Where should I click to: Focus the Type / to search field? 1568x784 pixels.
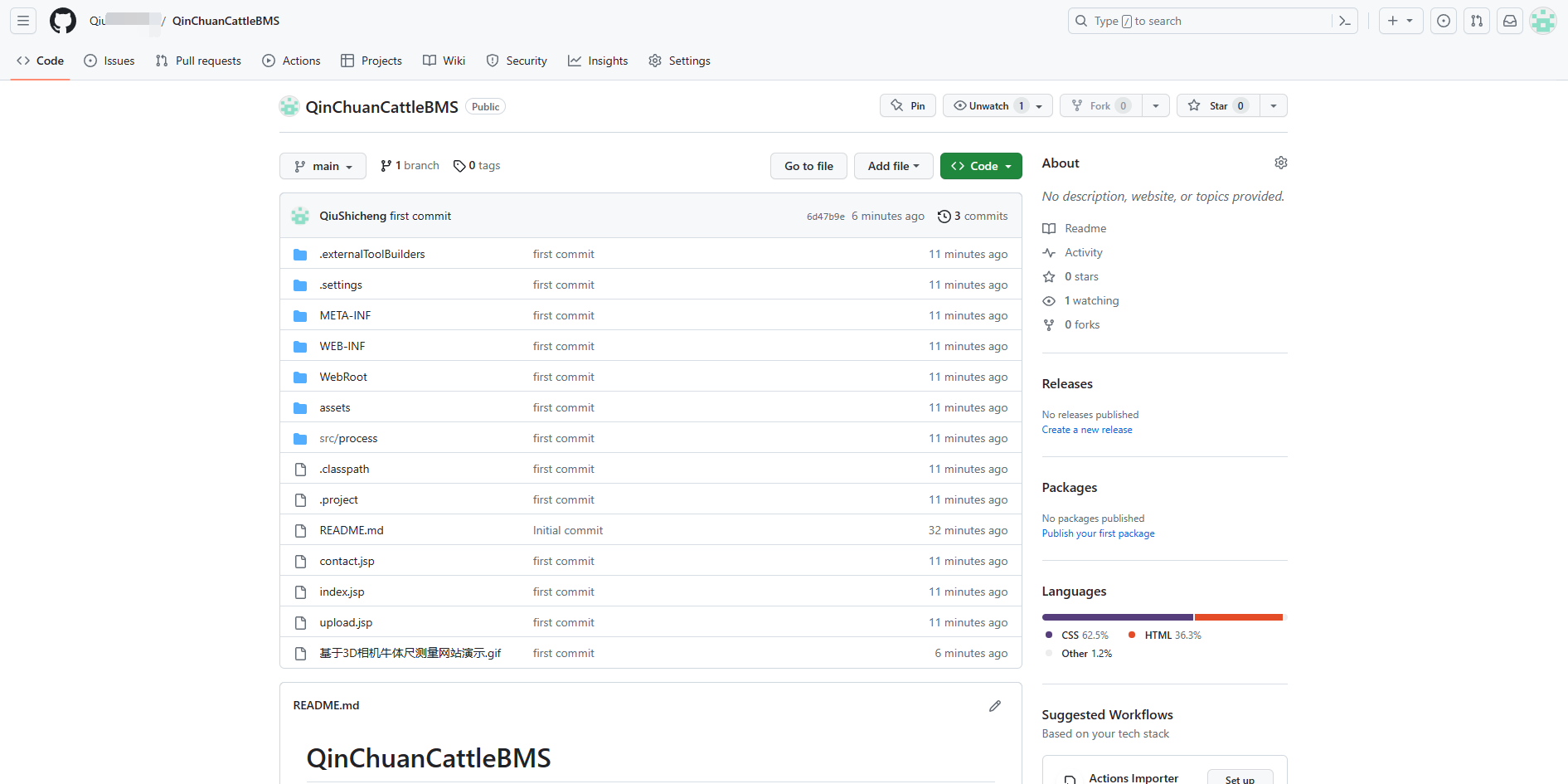[x=1213, y=21]
